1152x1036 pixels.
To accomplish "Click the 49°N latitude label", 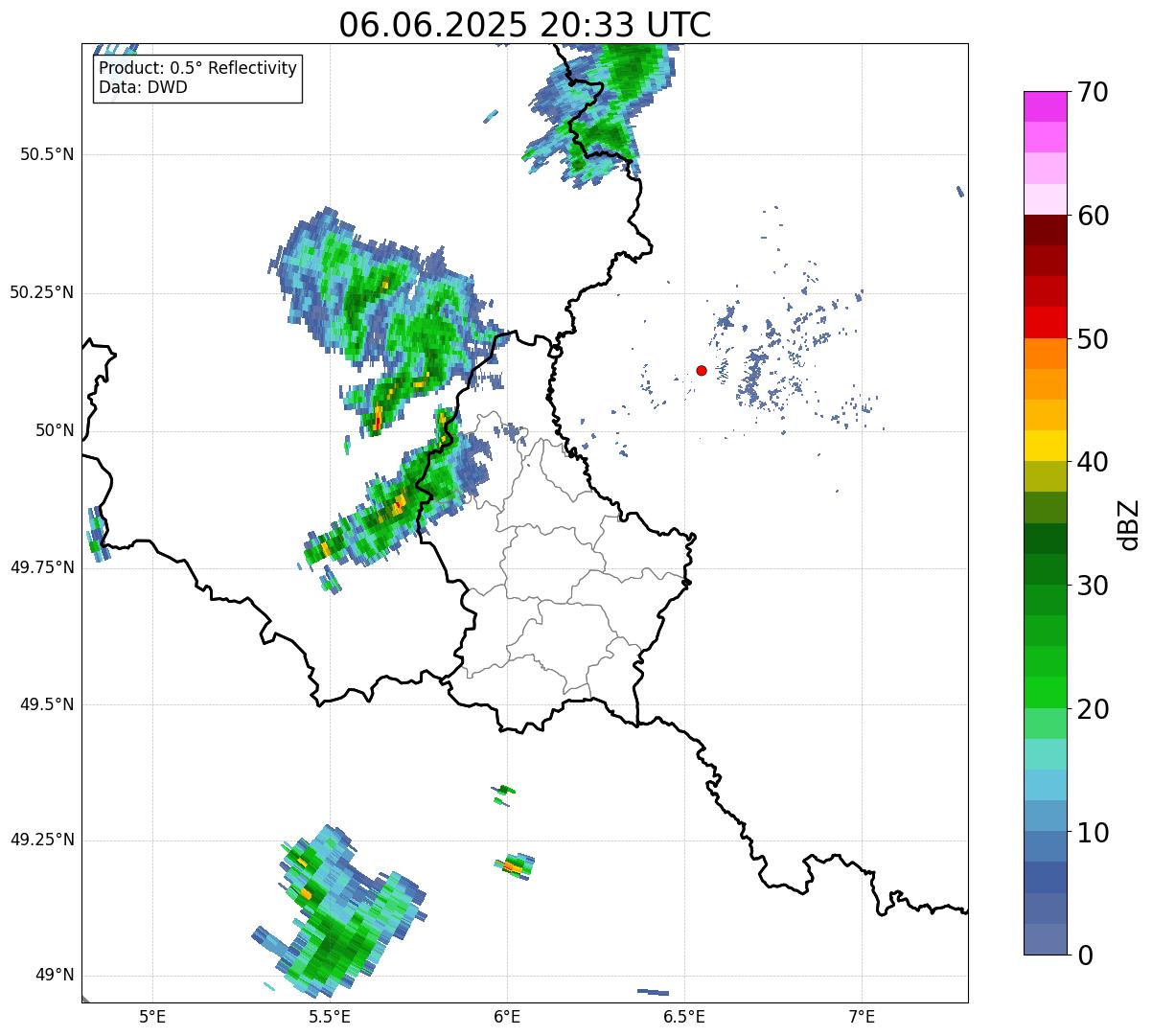I will (55, 976).
